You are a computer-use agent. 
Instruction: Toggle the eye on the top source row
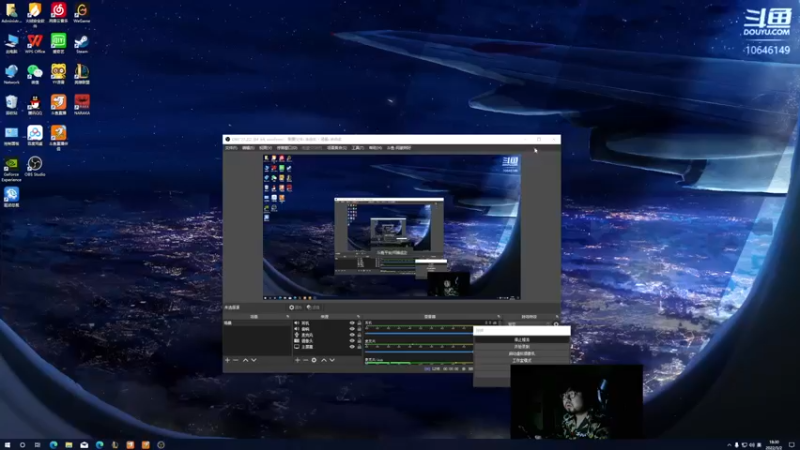click(x=352, y=323)
